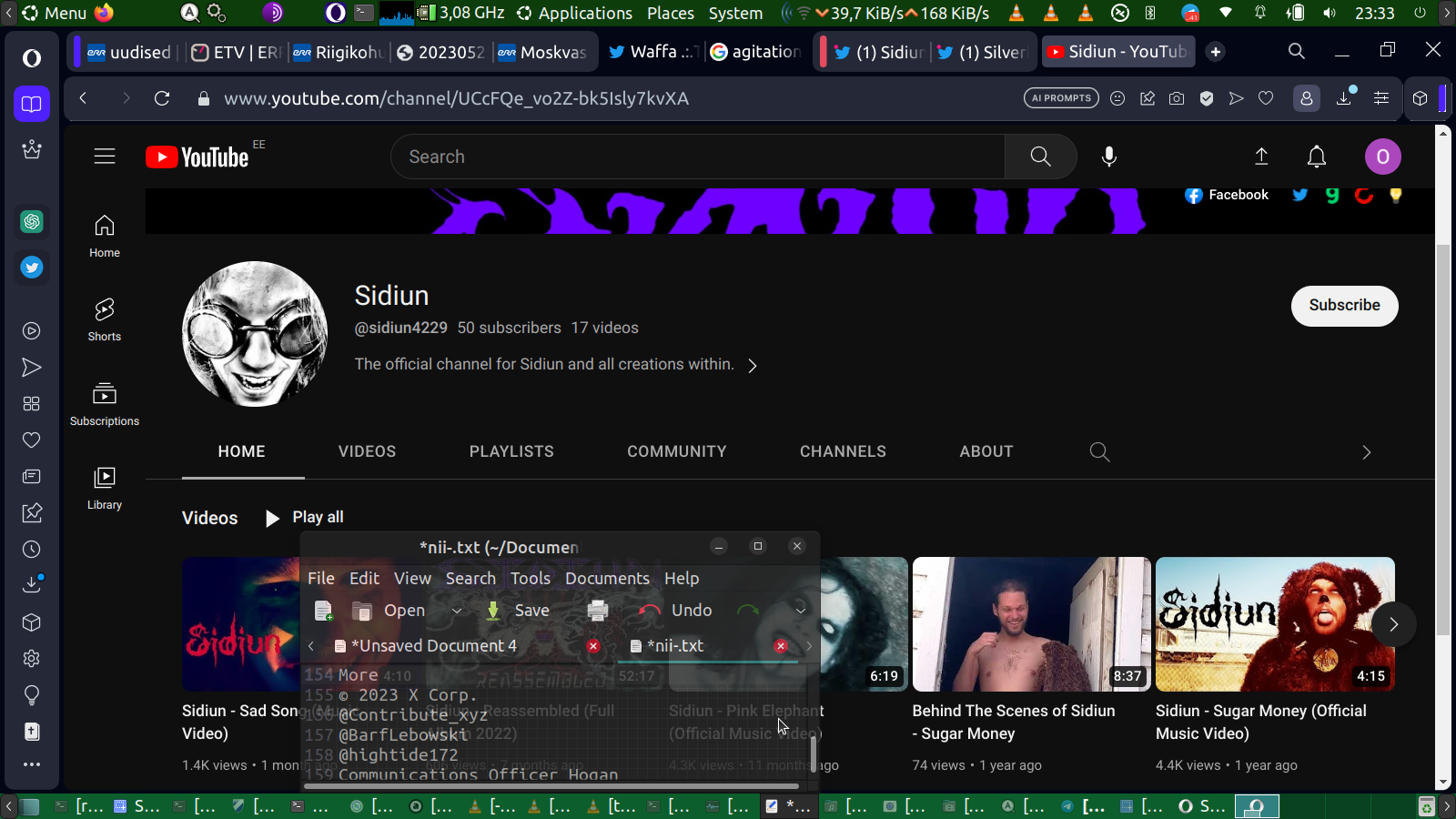Reload the page in Opera
Image resolution: width=1456 pixels, height=819 pixels.
tap(162, 98)
